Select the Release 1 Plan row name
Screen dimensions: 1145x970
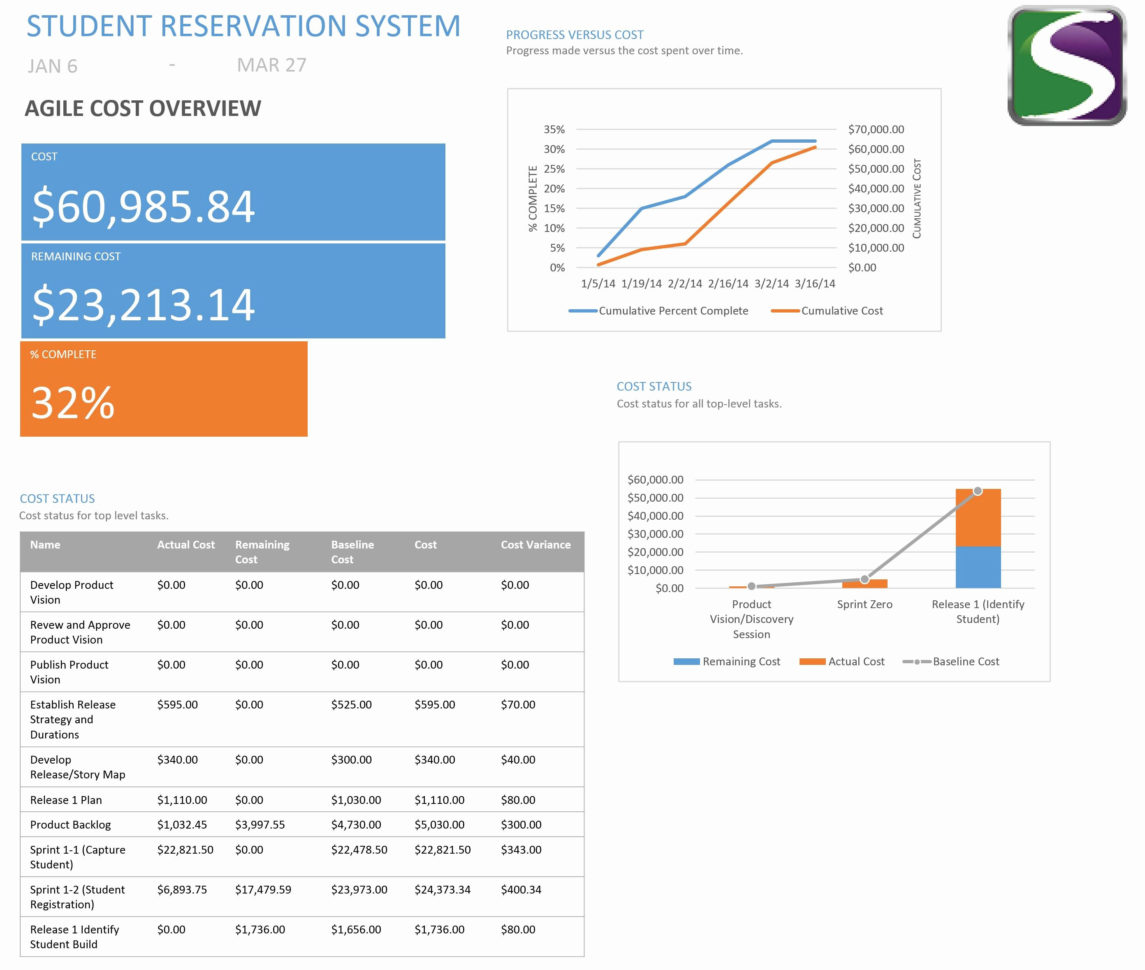click(66, 800)
